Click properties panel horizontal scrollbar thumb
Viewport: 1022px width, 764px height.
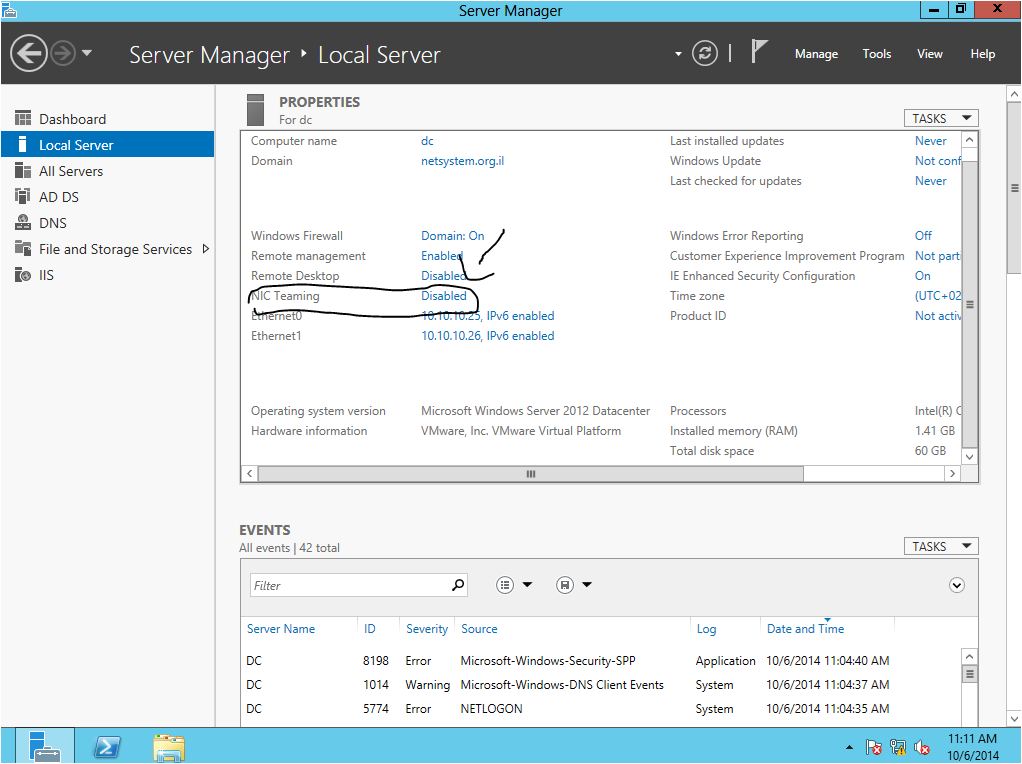(531, 474)
